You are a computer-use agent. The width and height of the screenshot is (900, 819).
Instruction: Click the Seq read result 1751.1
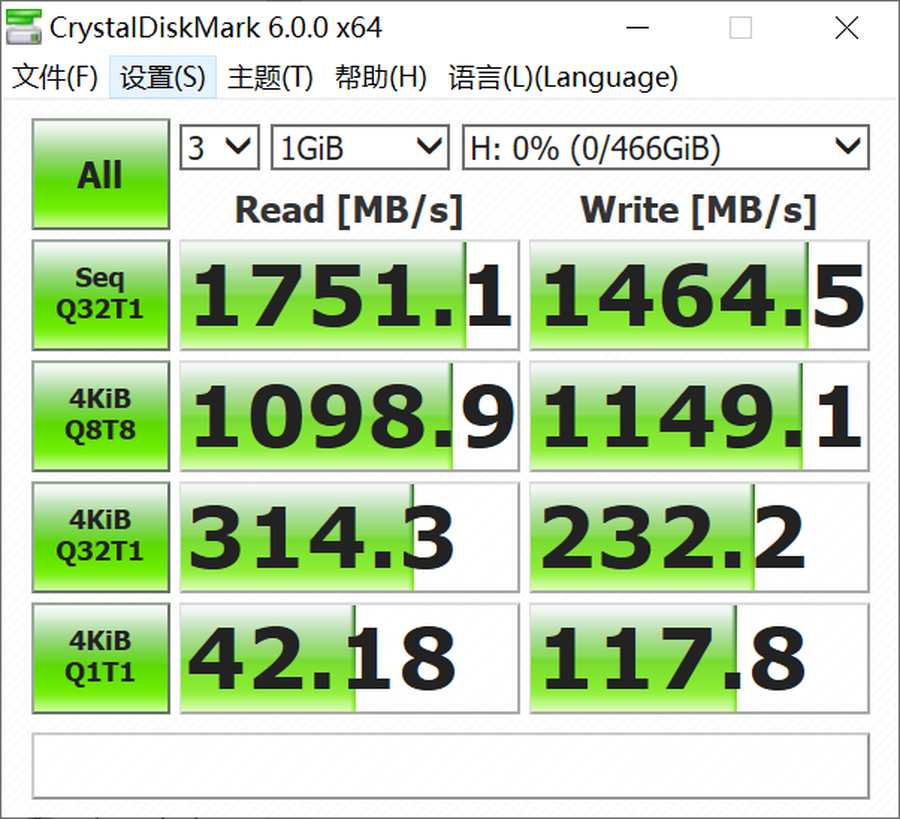(x=349, y=295)
